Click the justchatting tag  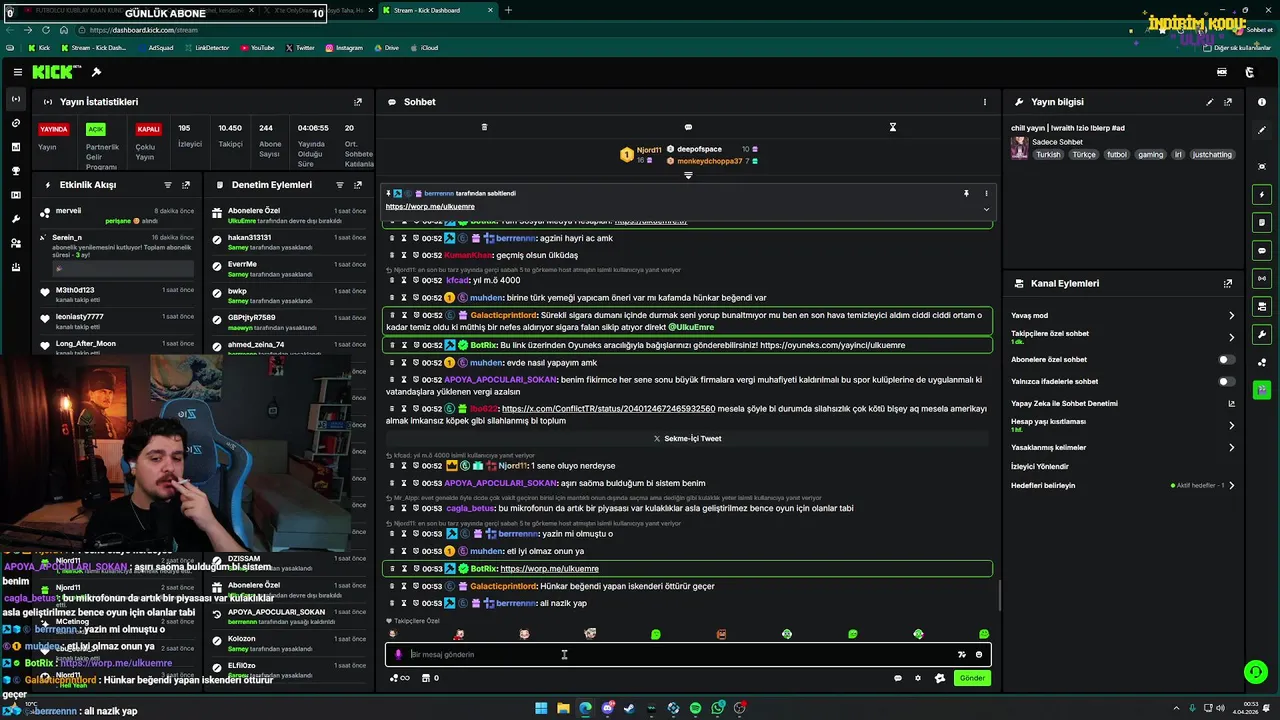tap(1213, 155)
